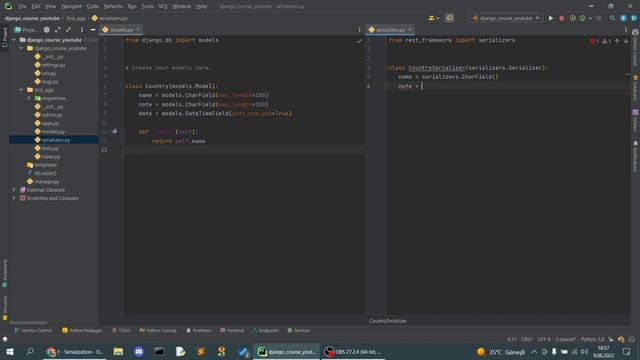This screenshot has height=360, width=640.
Task: Toggle Project tool window side stripe button
Action: point(4,37)
